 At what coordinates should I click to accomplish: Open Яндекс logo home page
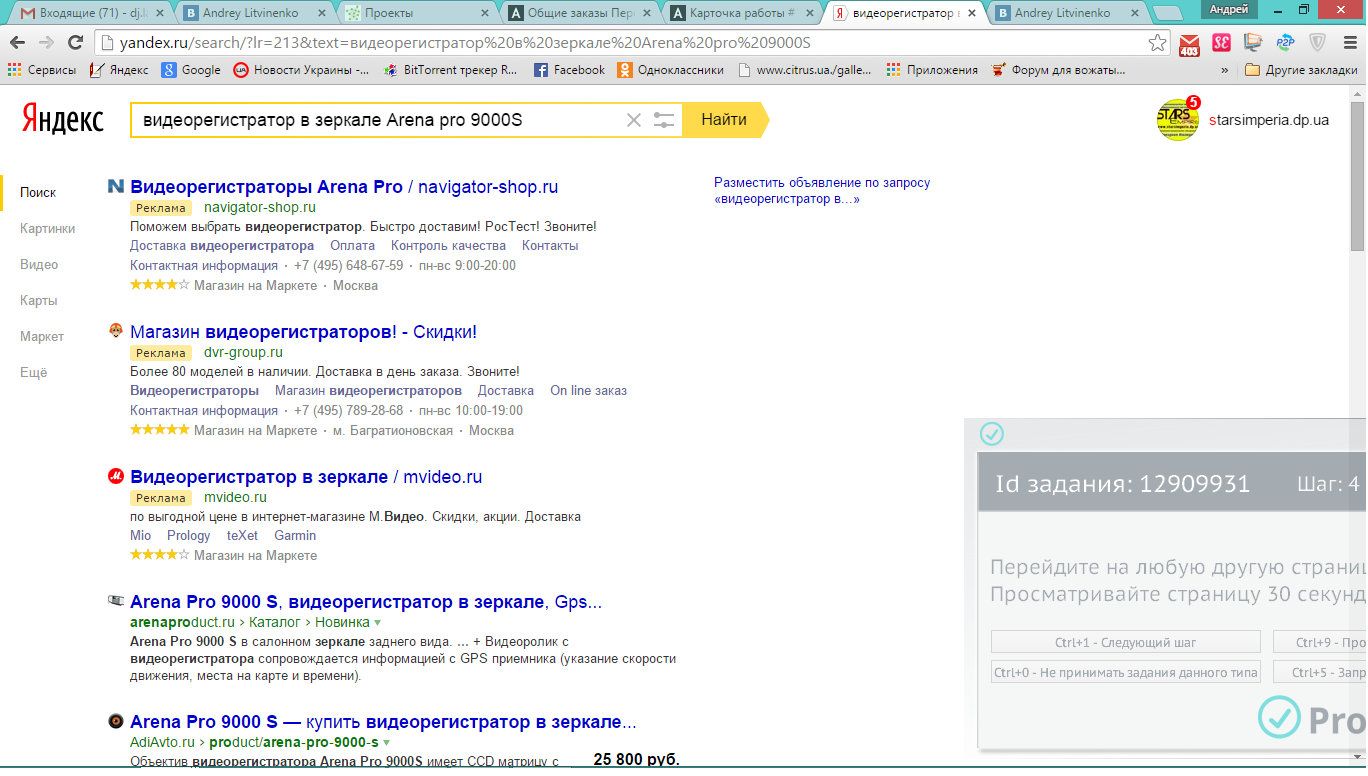(x=63, y=120)
